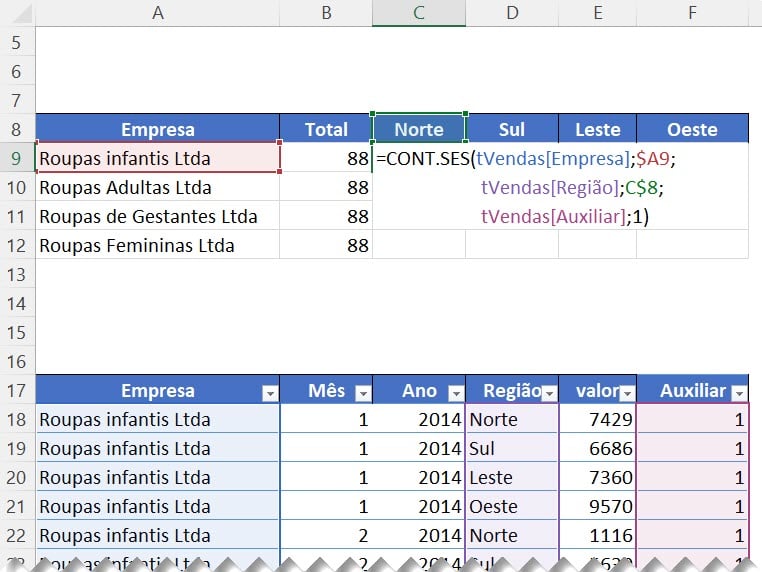762x572 pixels.
Task: Open the Empresa column filter dropdown
Action: point(269,393)
